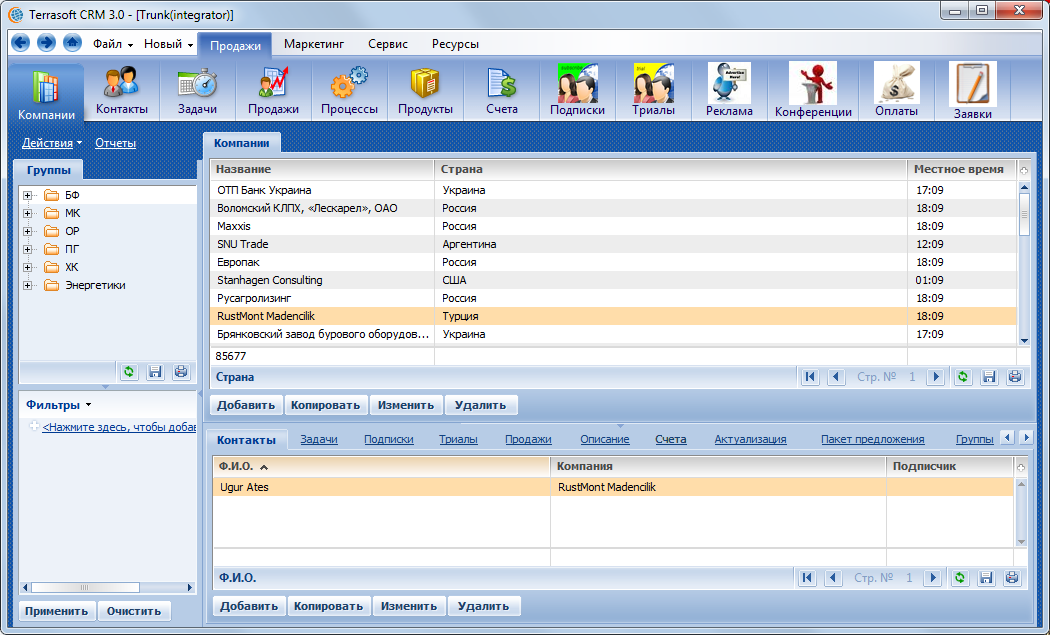1050x635 pixels.
Task: Click the filters panel horizontal scrollbar
Action: coord(84,587)
